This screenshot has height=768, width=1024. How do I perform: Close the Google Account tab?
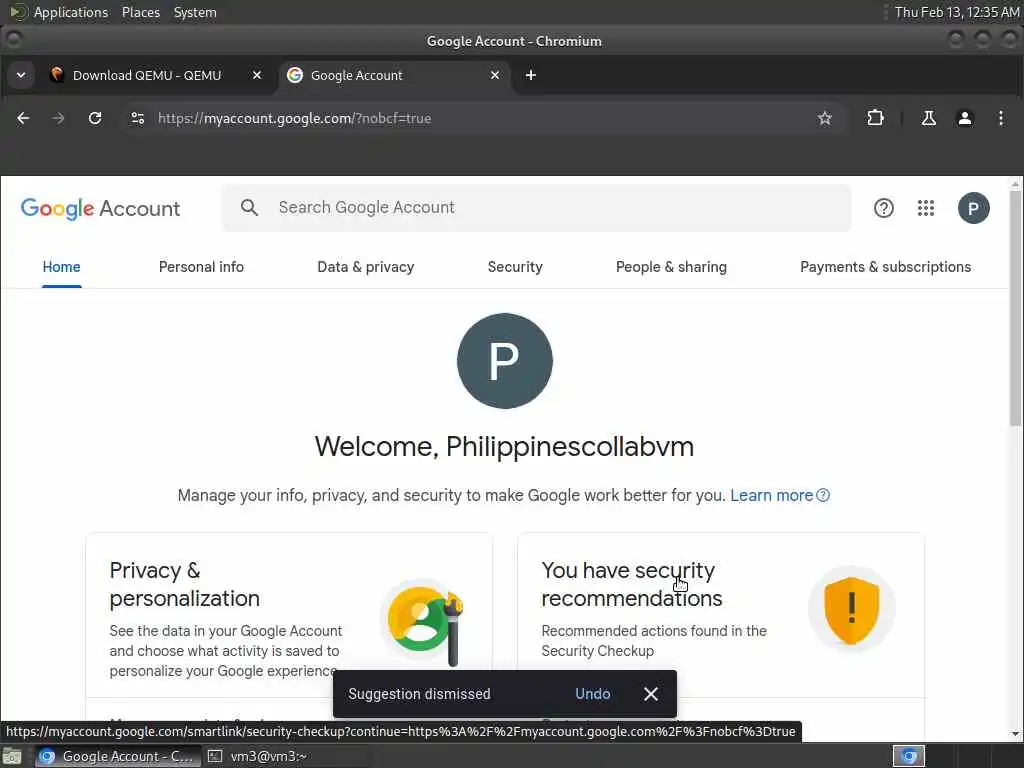click(x=495, y=76)
